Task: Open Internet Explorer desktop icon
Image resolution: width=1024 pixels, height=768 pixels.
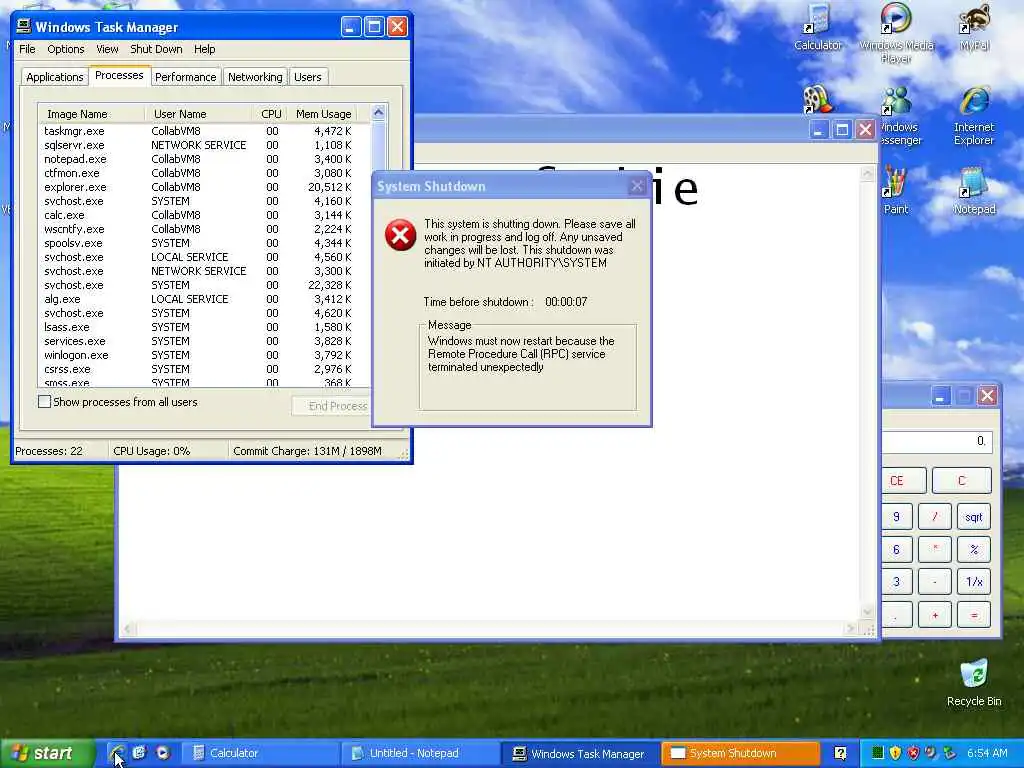Action: pyautogui.click(x=974, y=116)
